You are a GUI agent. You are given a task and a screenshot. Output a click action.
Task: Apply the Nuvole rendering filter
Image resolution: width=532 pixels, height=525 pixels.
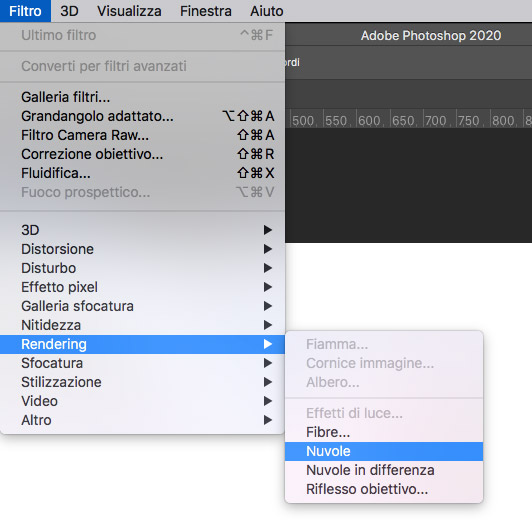click(384, 451)
